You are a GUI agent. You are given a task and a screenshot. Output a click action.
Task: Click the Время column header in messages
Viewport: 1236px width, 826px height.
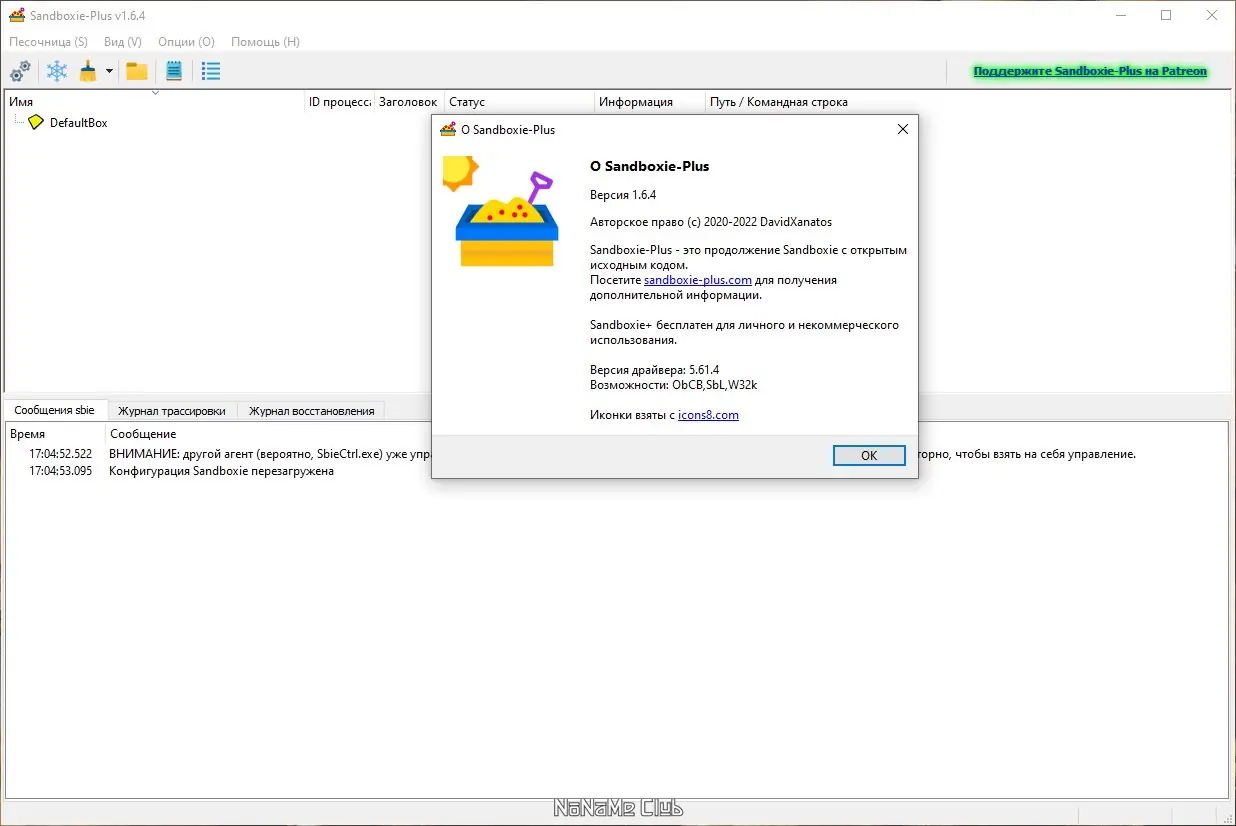point(55,434)
